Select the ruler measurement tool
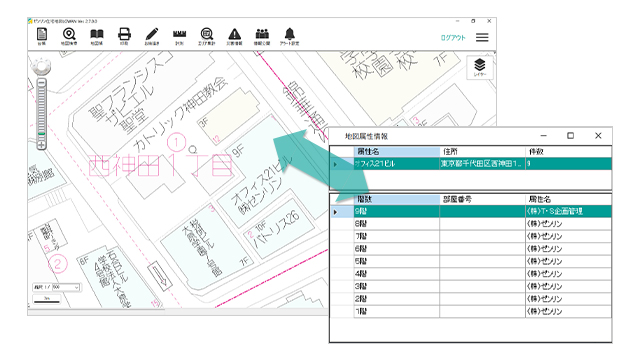 coord(180,36)
